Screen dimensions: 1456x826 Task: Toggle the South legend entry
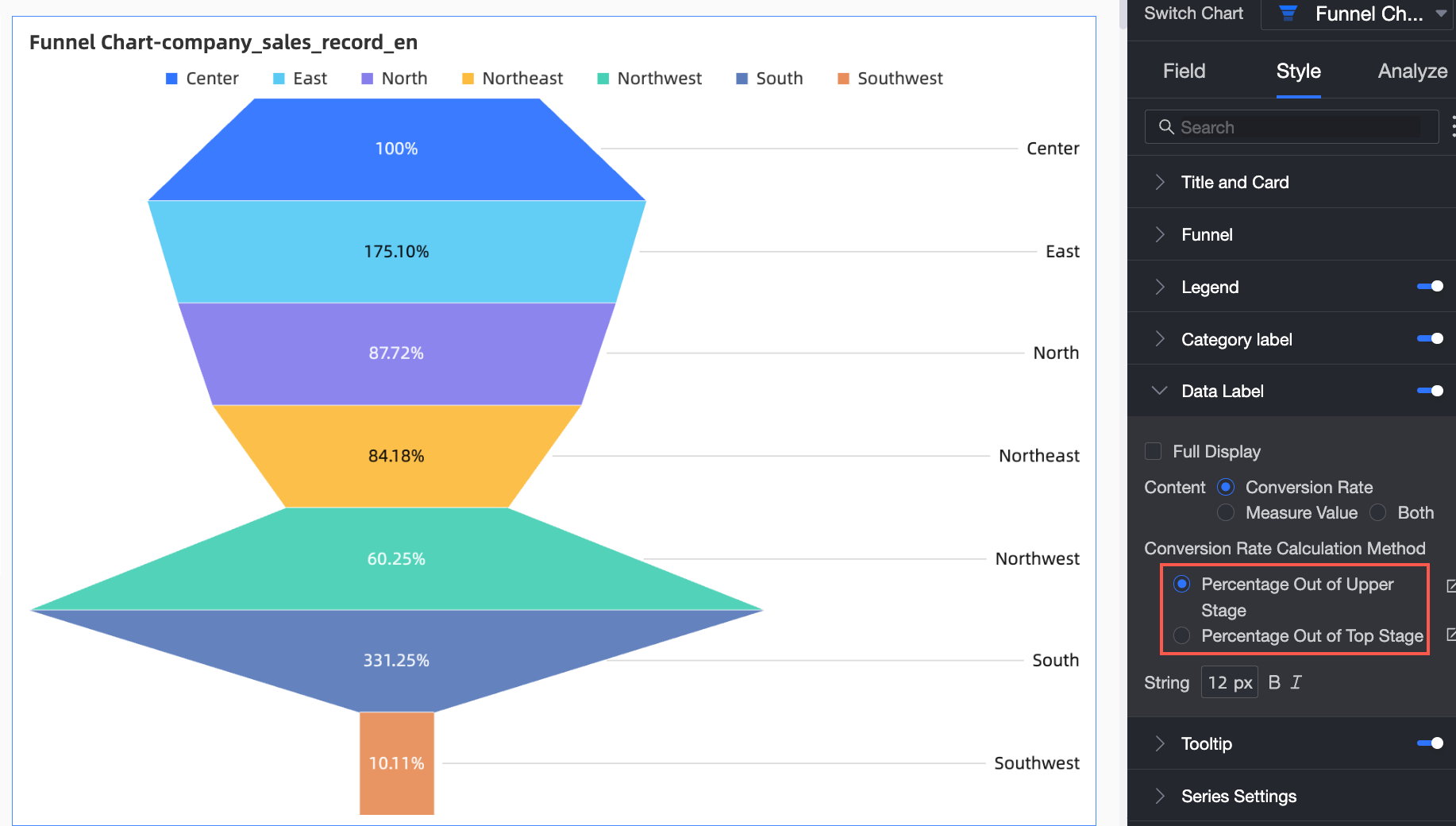pos(769,79)
